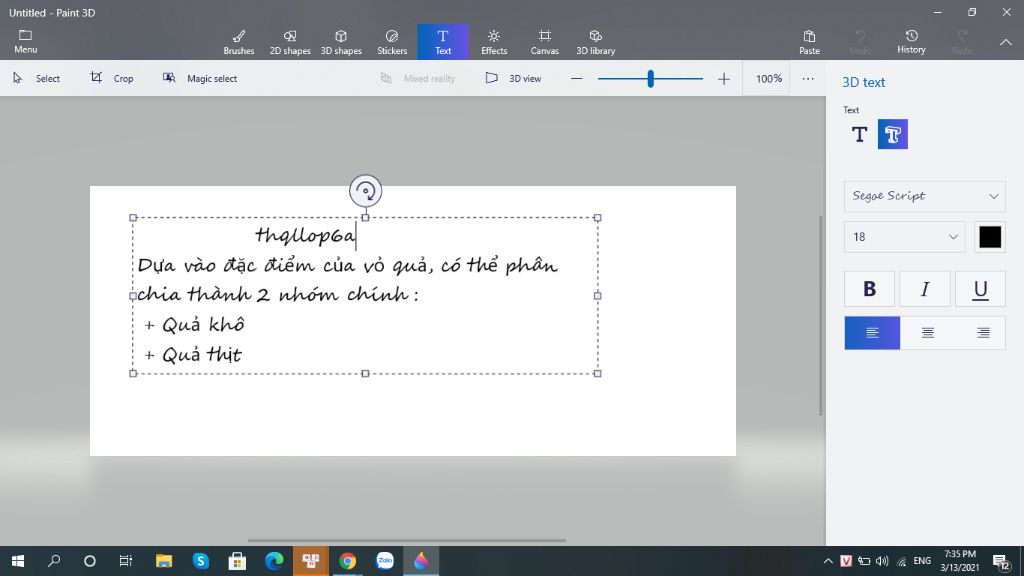Zoom in with the plus button

pos(724,79)
